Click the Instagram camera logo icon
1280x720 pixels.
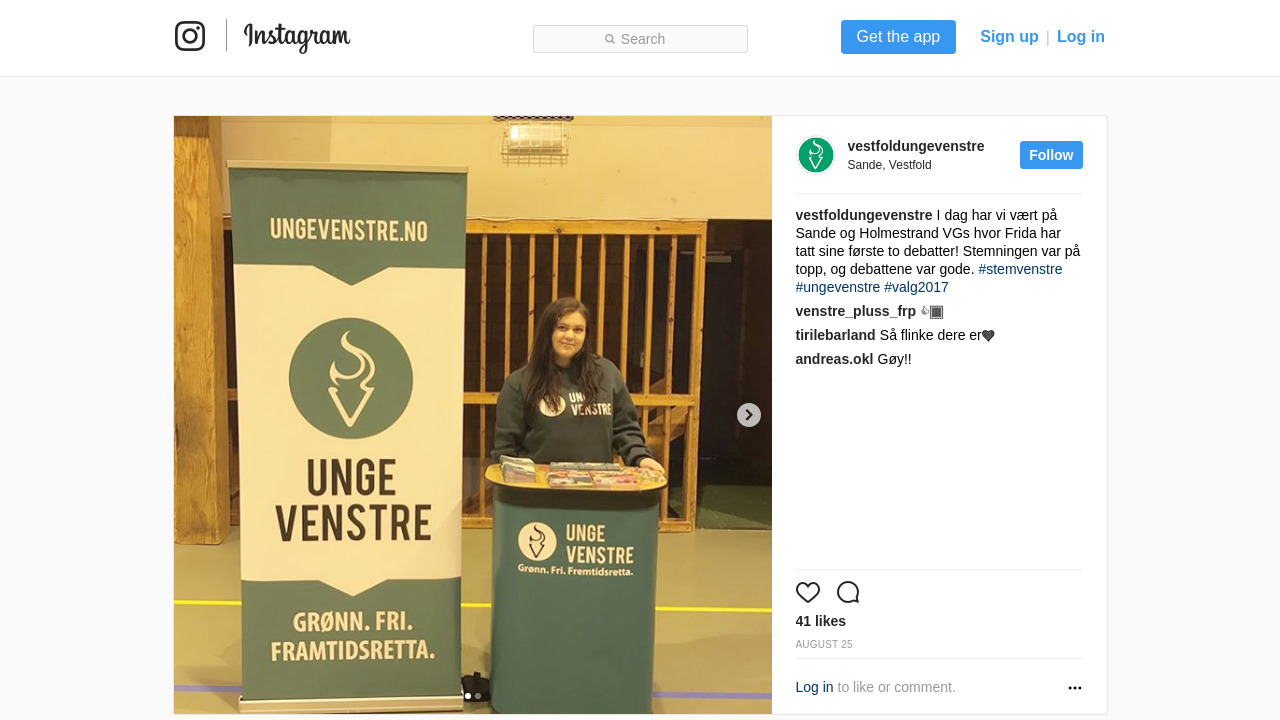(x=190, y=36)
